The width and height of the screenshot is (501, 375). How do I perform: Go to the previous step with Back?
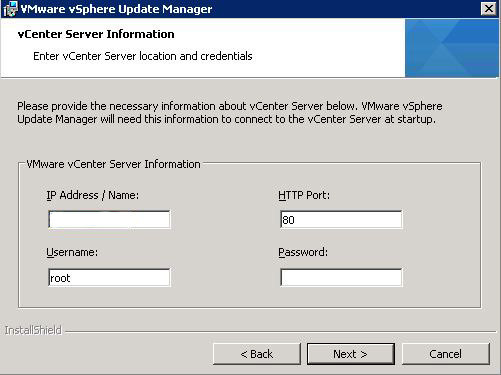tap(257, 354)
